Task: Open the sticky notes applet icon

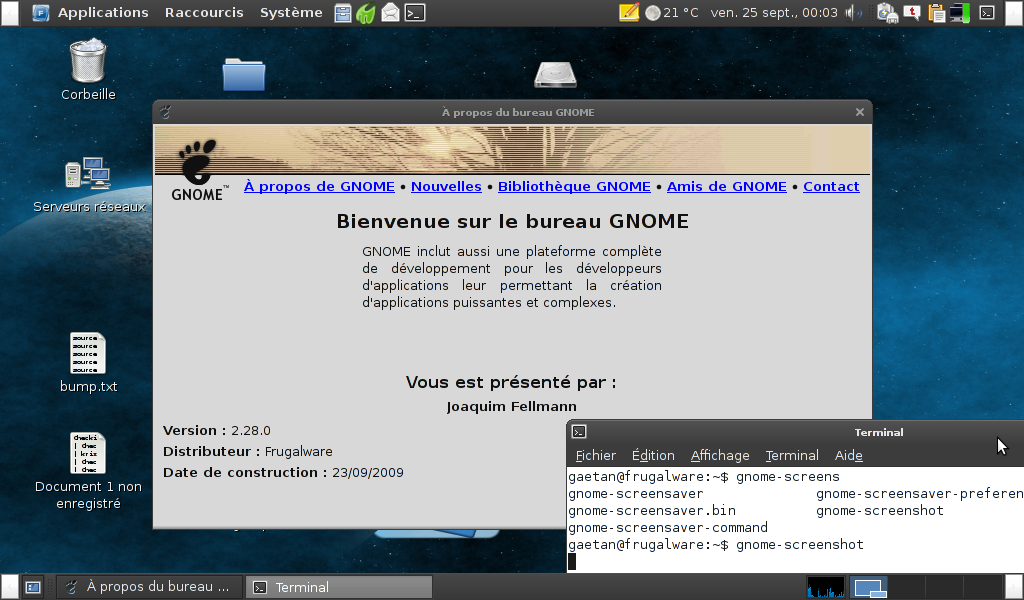Action: pyautogui.click(x=628, y=12)
